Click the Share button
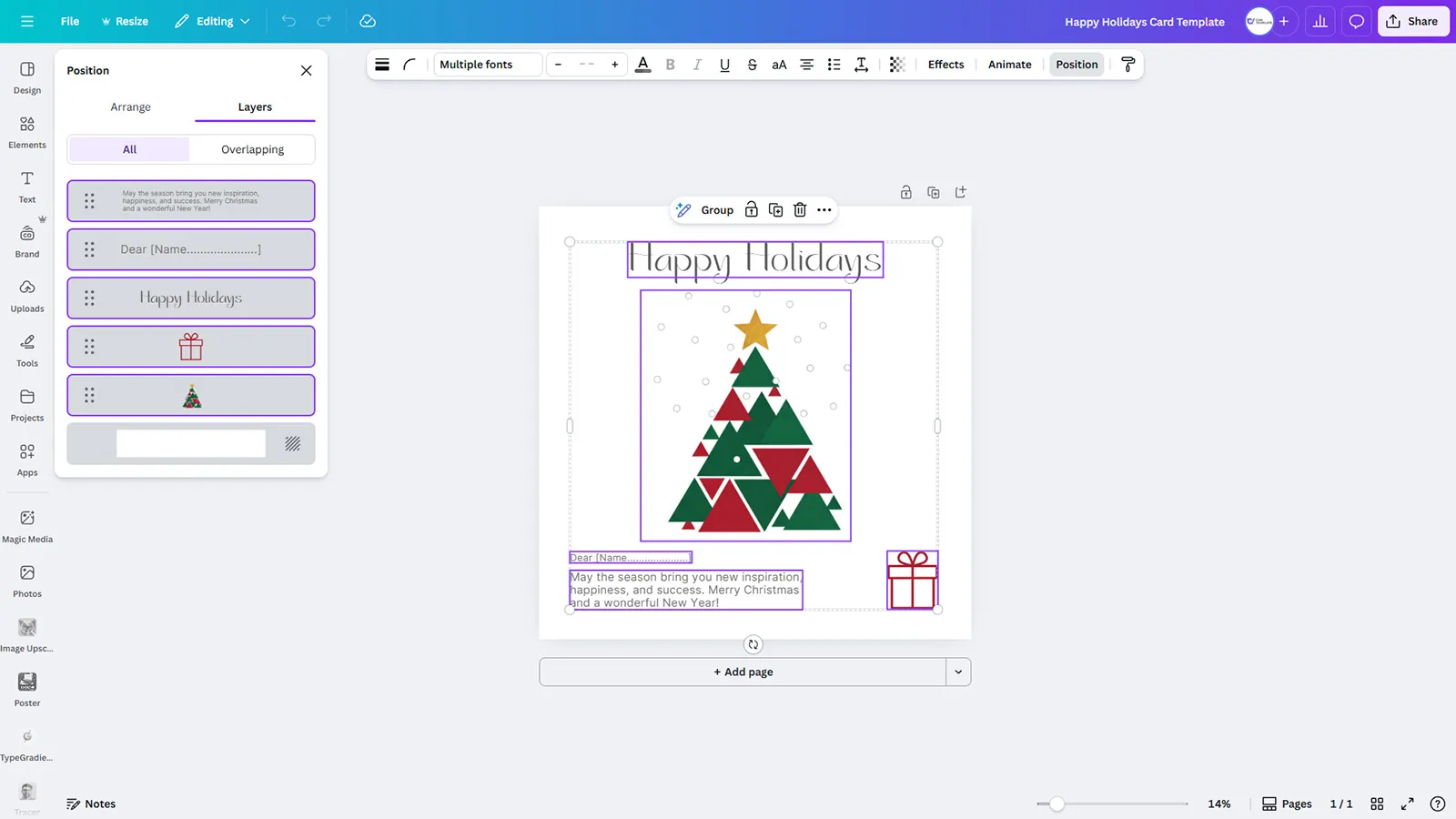Screen dimensions: 1456x819 (1412, 21)
